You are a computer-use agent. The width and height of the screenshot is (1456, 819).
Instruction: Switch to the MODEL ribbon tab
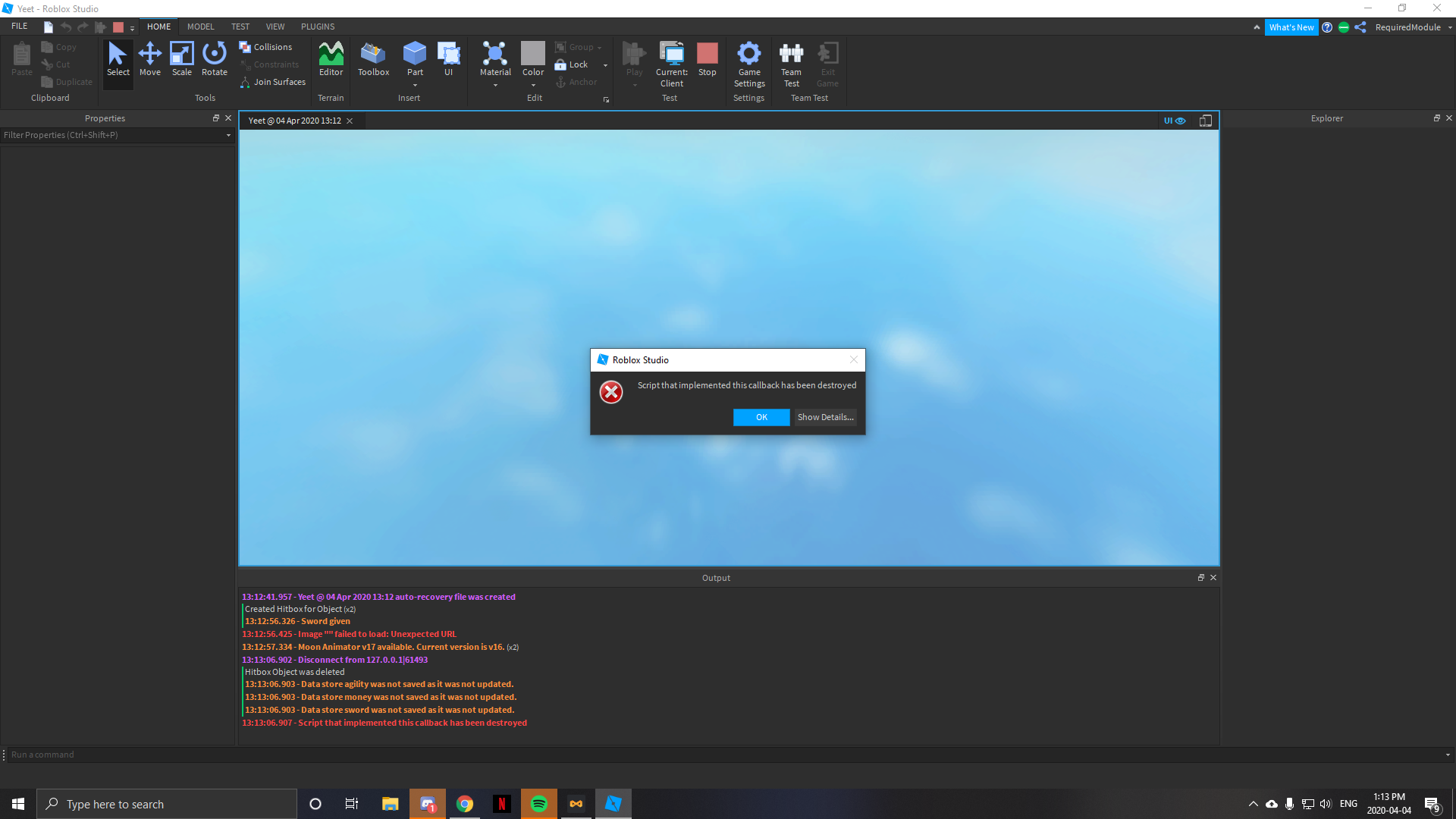click(200, 27)
